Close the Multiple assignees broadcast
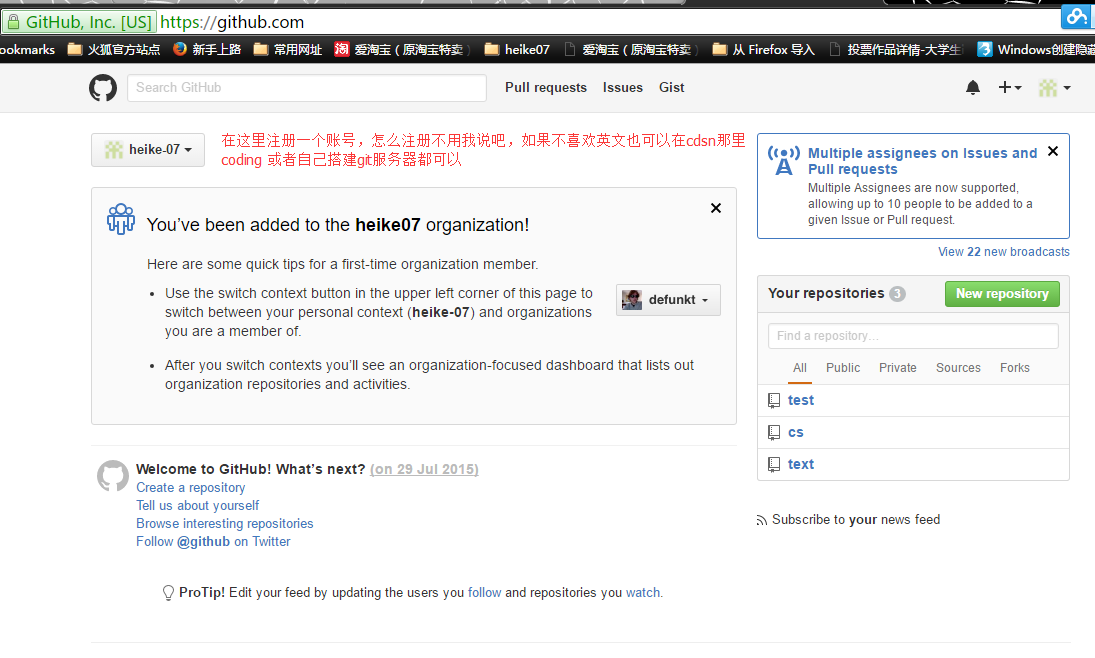Viewport: 1095px width, 658px height. click(x=1053, y=151)
